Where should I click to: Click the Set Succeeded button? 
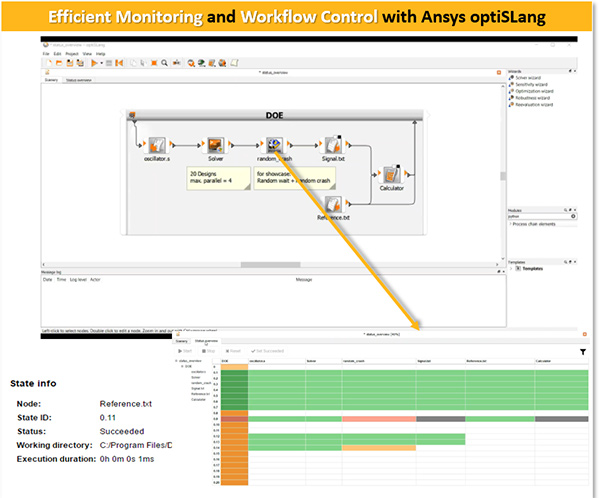(267, 351)
